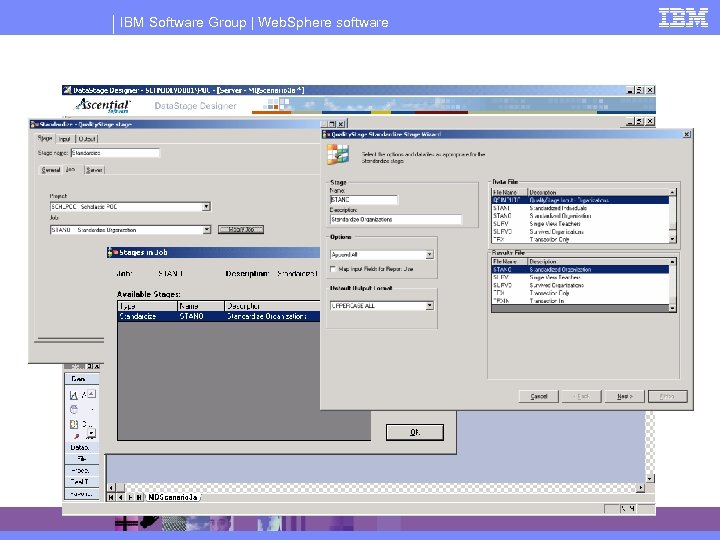Image resolution: width=720 pixels, height=540 pixels.
Task: Click the Back button in wizard
Action: (581, 396)
